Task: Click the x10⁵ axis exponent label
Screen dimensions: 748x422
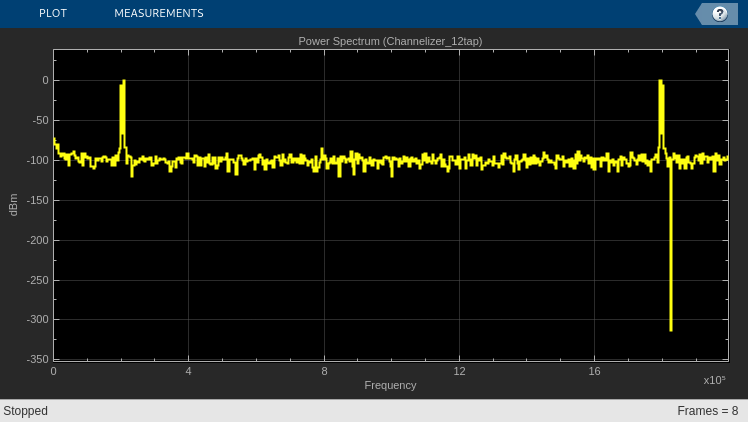Action: coord(714,381)
